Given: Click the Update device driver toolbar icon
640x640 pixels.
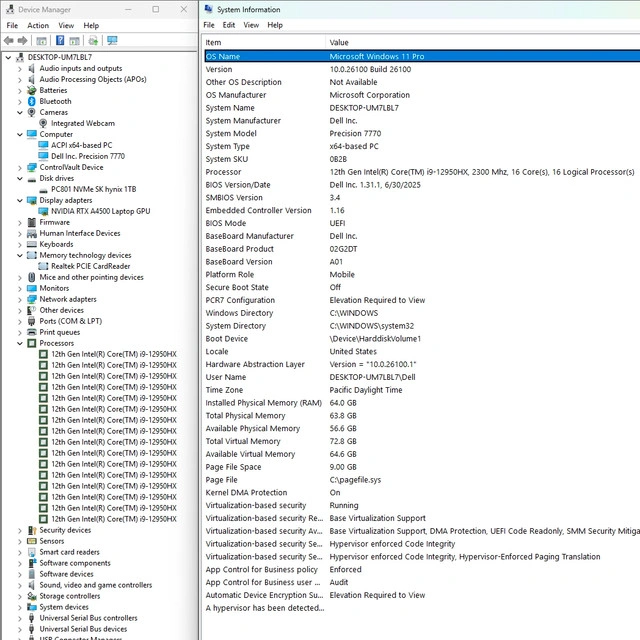Looking at the screenshot, I should [93, 41].
